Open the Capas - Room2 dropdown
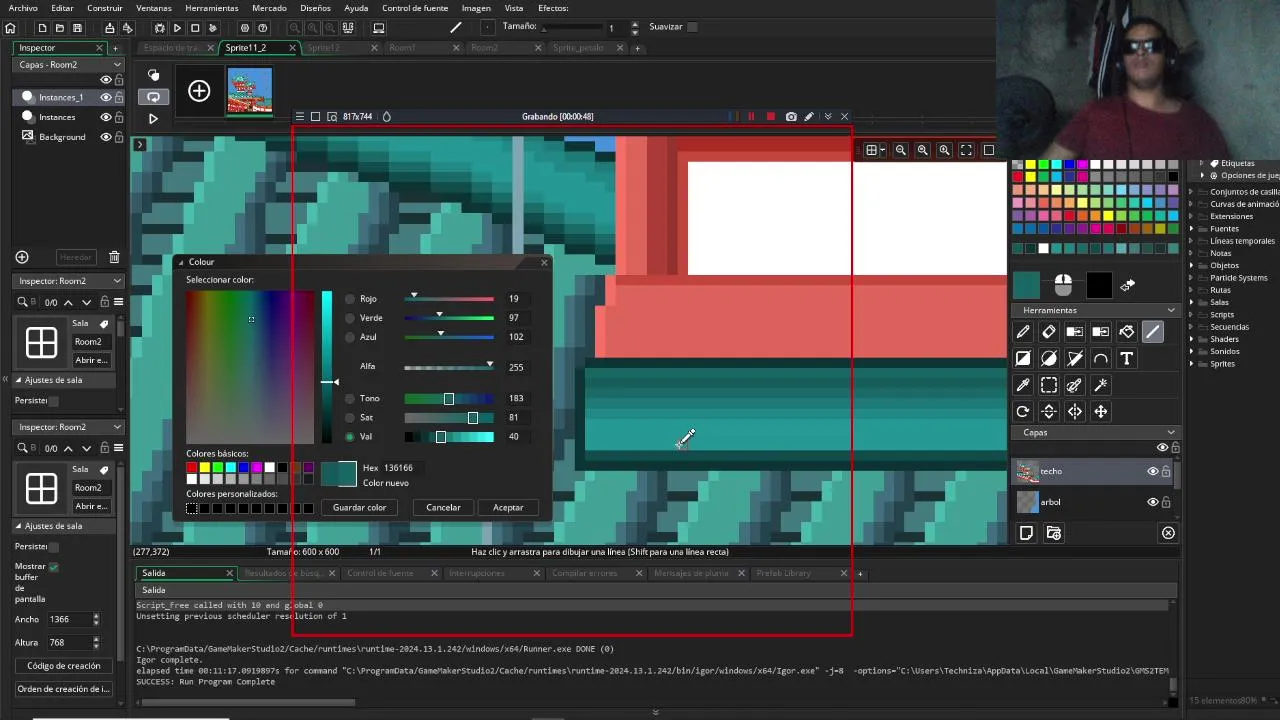The width and height of the screenshot is (1280, 720). tap(69, 65)
